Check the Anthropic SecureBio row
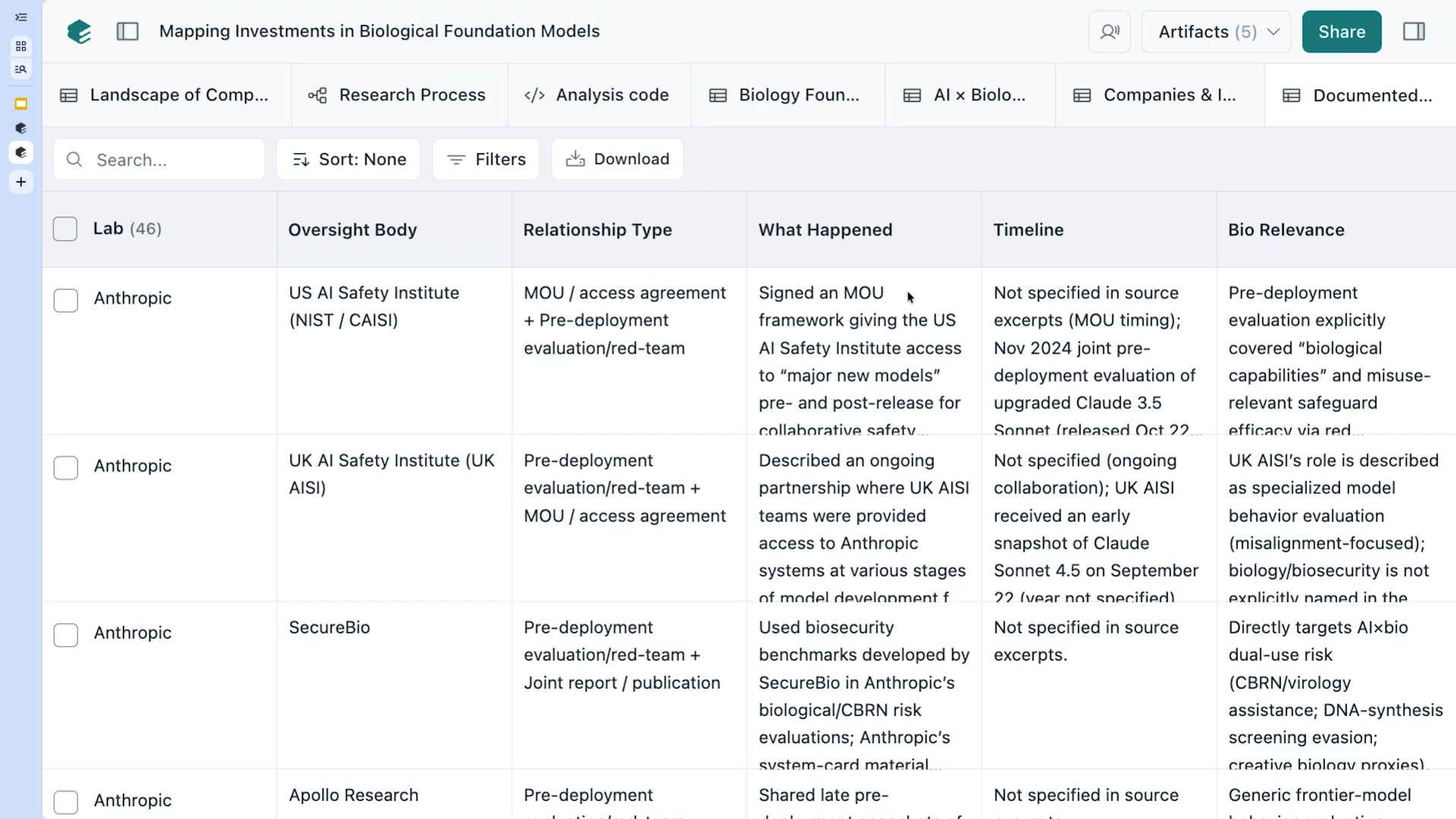Image resolution: width=1456 pixels, height=819 pixels. click(x=66, y=635)
